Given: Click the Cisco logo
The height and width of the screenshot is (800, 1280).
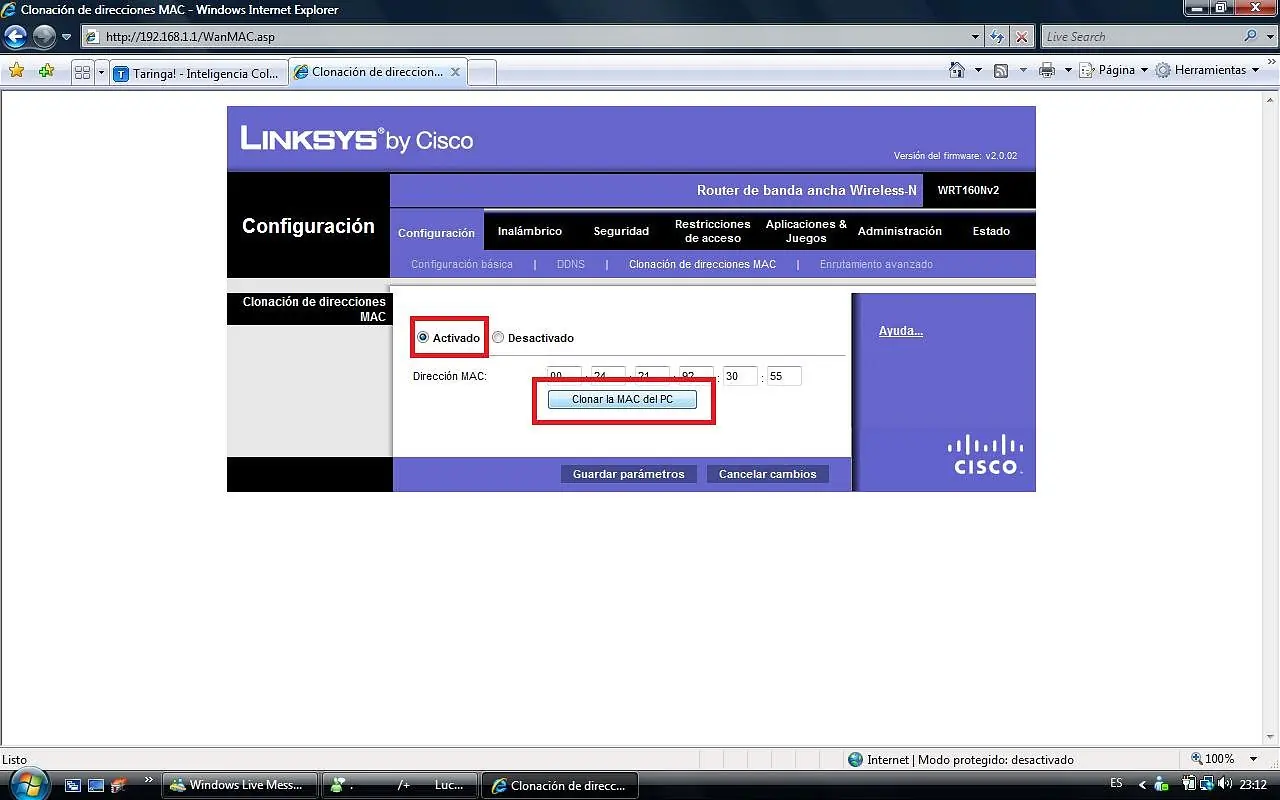Looking at the screenshot, I should (985, 454).
